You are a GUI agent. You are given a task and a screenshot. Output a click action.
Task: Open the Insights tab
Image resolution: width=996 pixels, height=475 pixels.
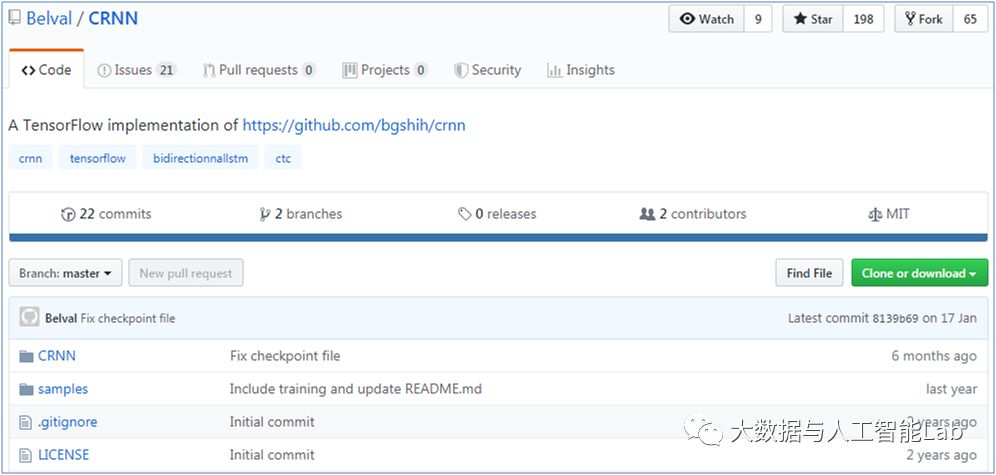click(x=581, y=70)
